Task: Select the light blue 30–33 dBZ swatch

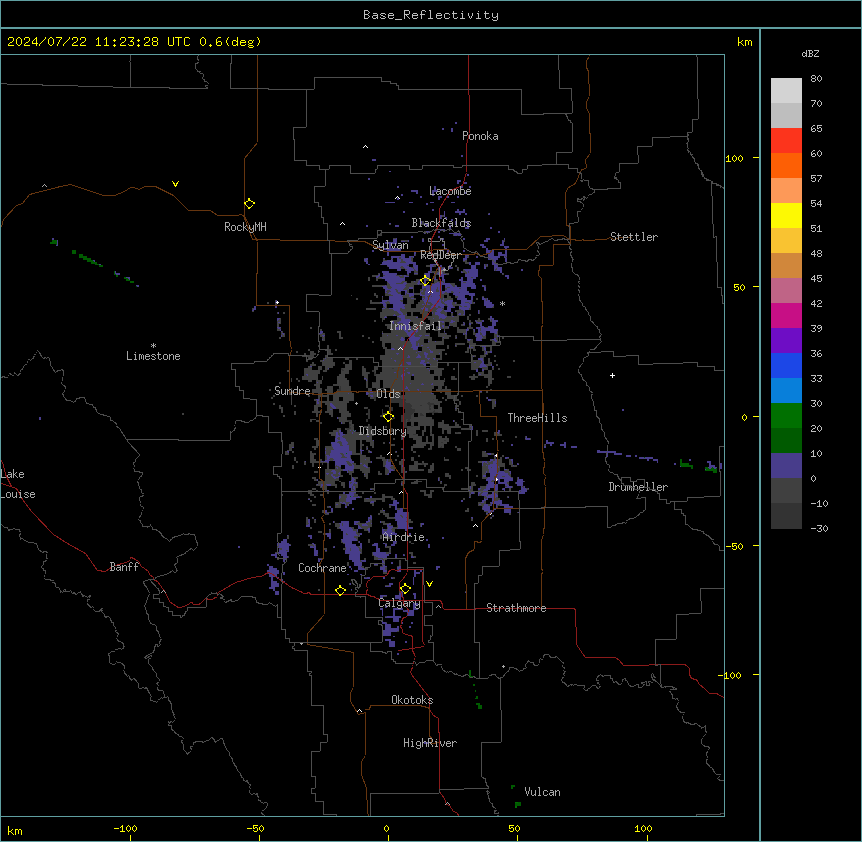Action: tap(786, 390)
